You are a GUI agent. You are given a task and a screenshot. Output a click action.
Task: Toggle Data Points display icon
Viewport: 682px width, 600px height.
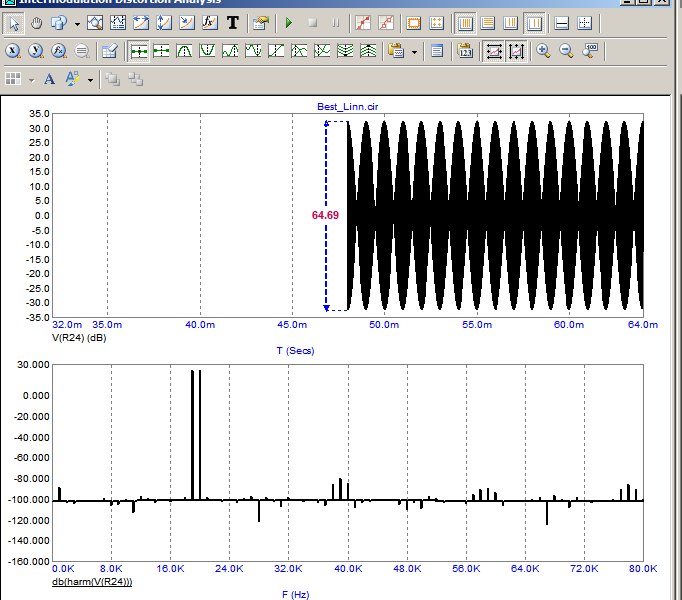pyautogui.click(x=363, y=23)
